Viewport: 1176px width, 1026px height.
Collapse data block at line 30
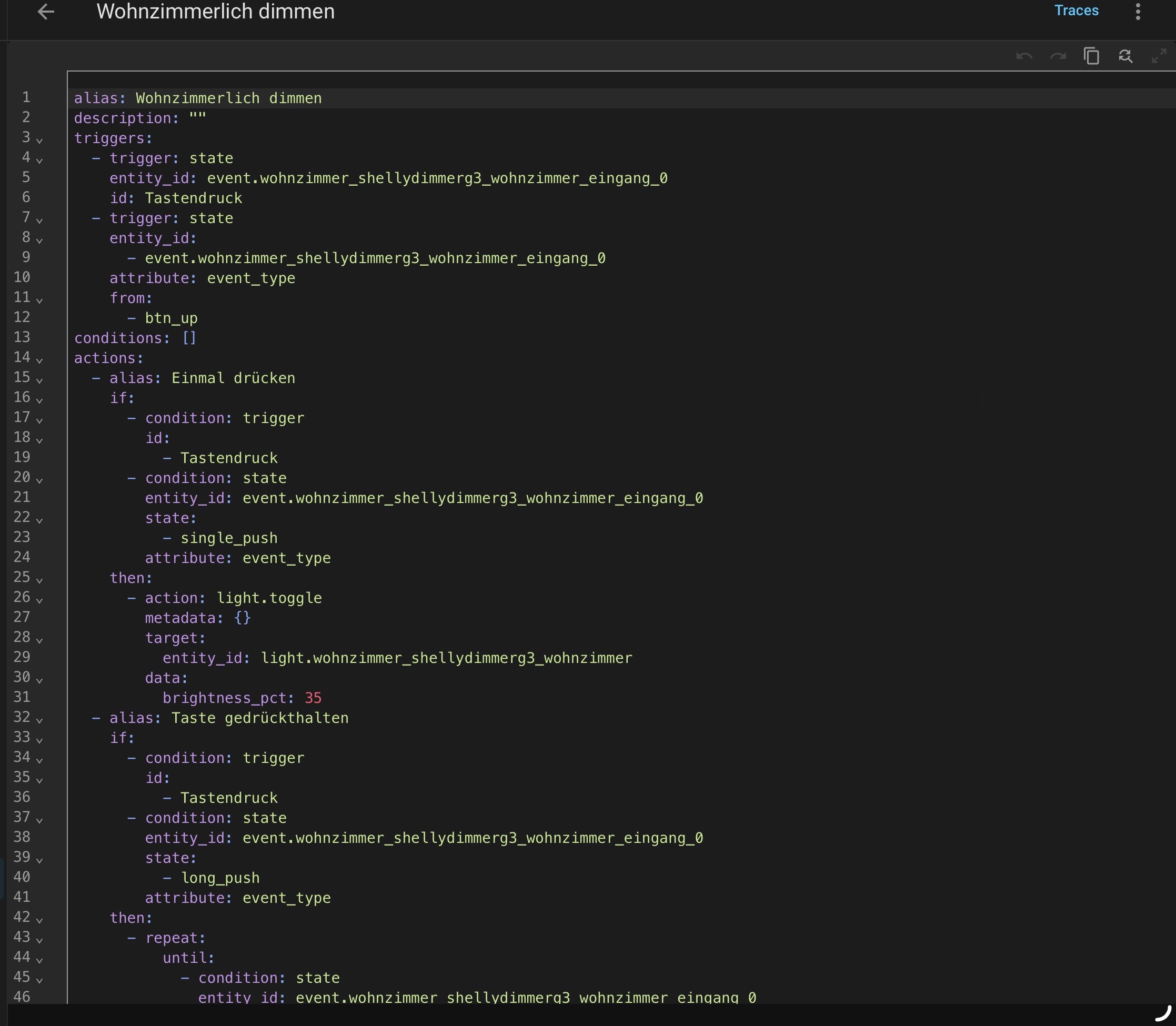pyautogui.click(x=39, y=680)
